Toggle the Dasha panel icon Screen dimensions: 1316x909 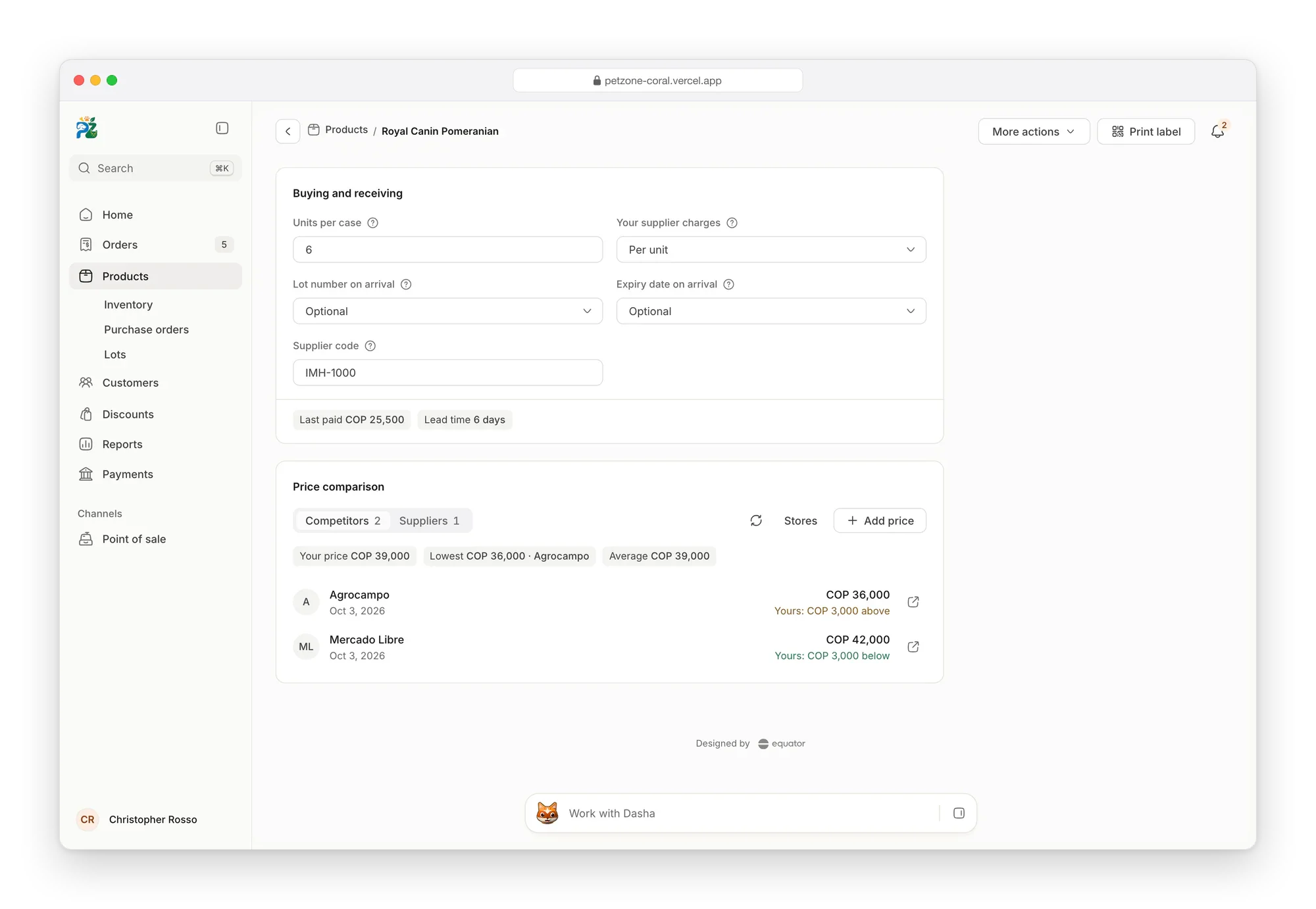(959, 813)
